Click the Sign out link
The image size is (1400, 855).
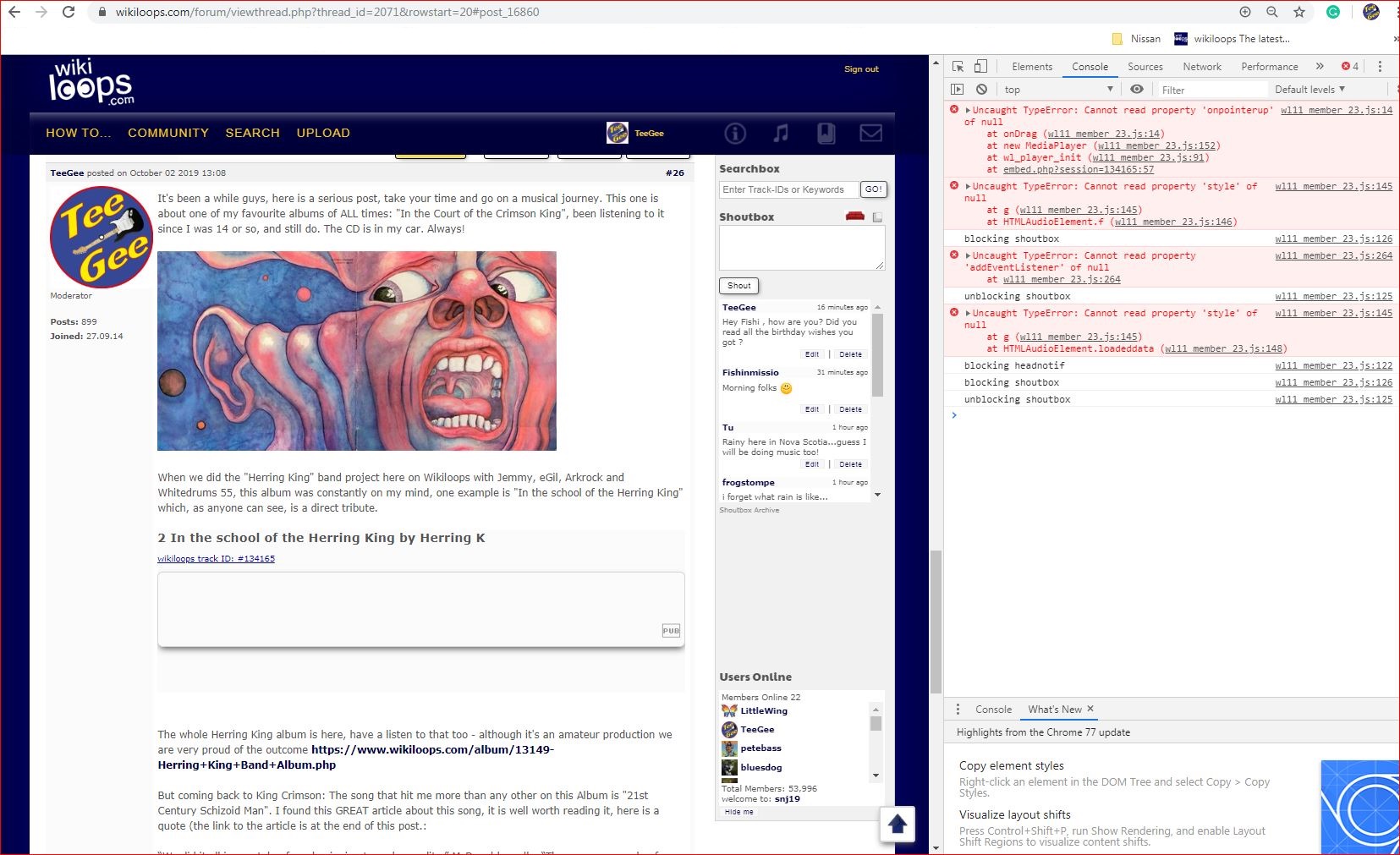[861, 69]
